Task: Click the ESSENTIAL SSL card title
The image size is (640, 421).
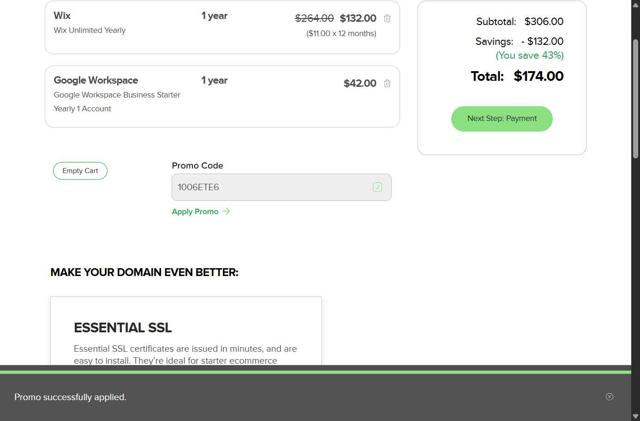Action: (122, 327)
